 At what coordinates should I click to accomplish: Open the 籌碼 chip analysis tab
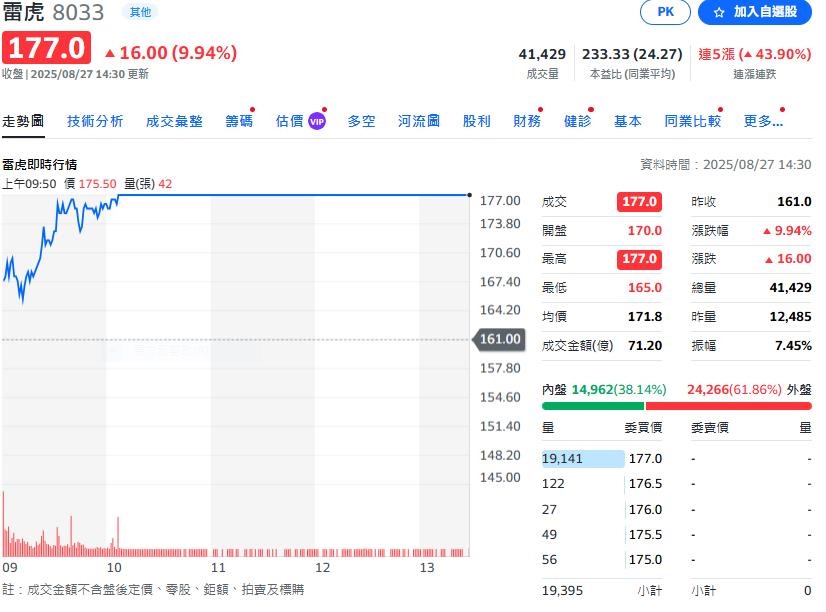(239, 120)
